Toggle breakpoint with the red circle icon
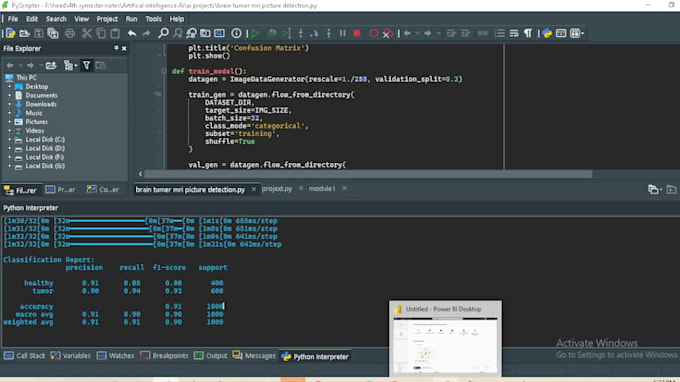 click(x=373, y=33)
